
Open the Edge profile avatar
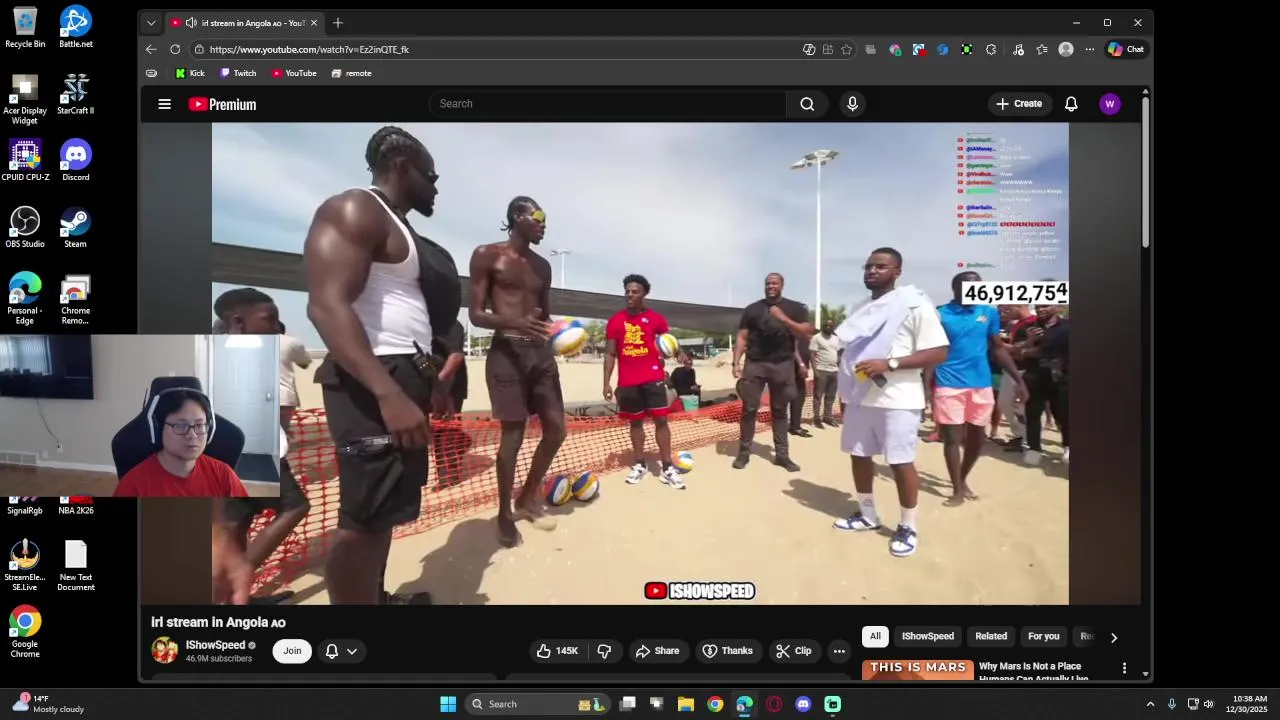point(1066,49)
